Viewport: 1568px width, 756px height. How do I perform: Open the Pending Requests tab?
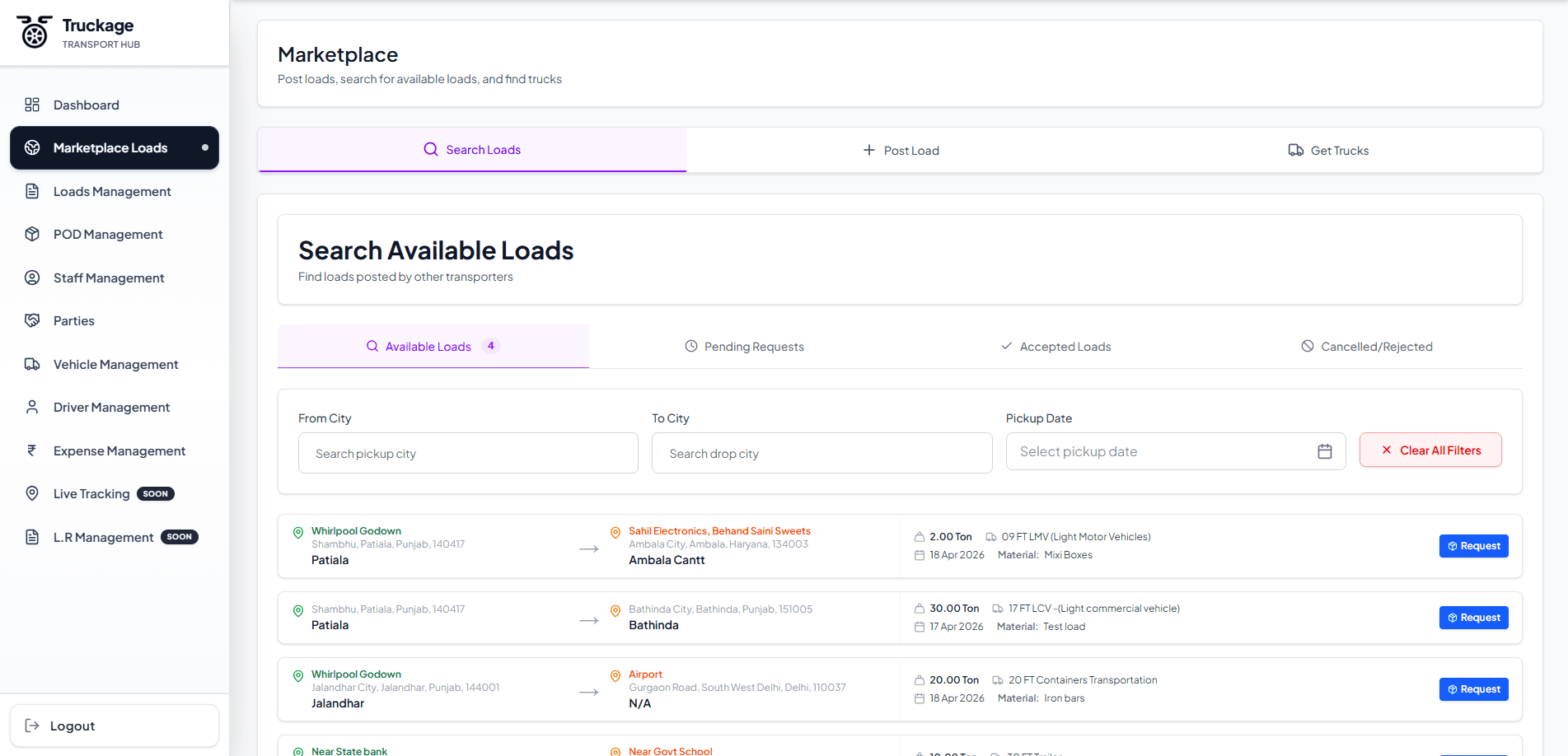click(744, 347)
